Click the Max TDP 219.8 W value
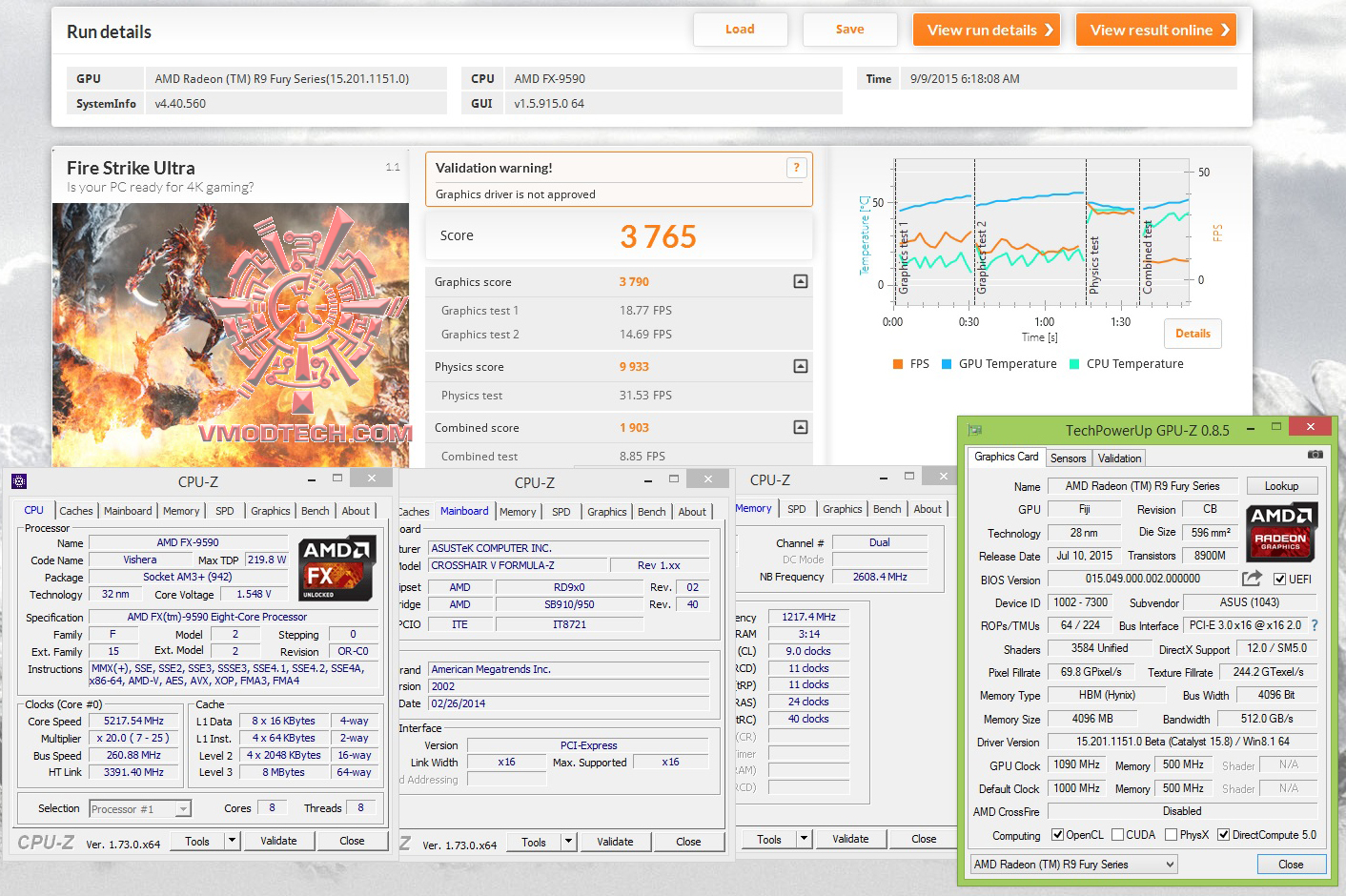 pyautogui.click(x=267, y=560)
